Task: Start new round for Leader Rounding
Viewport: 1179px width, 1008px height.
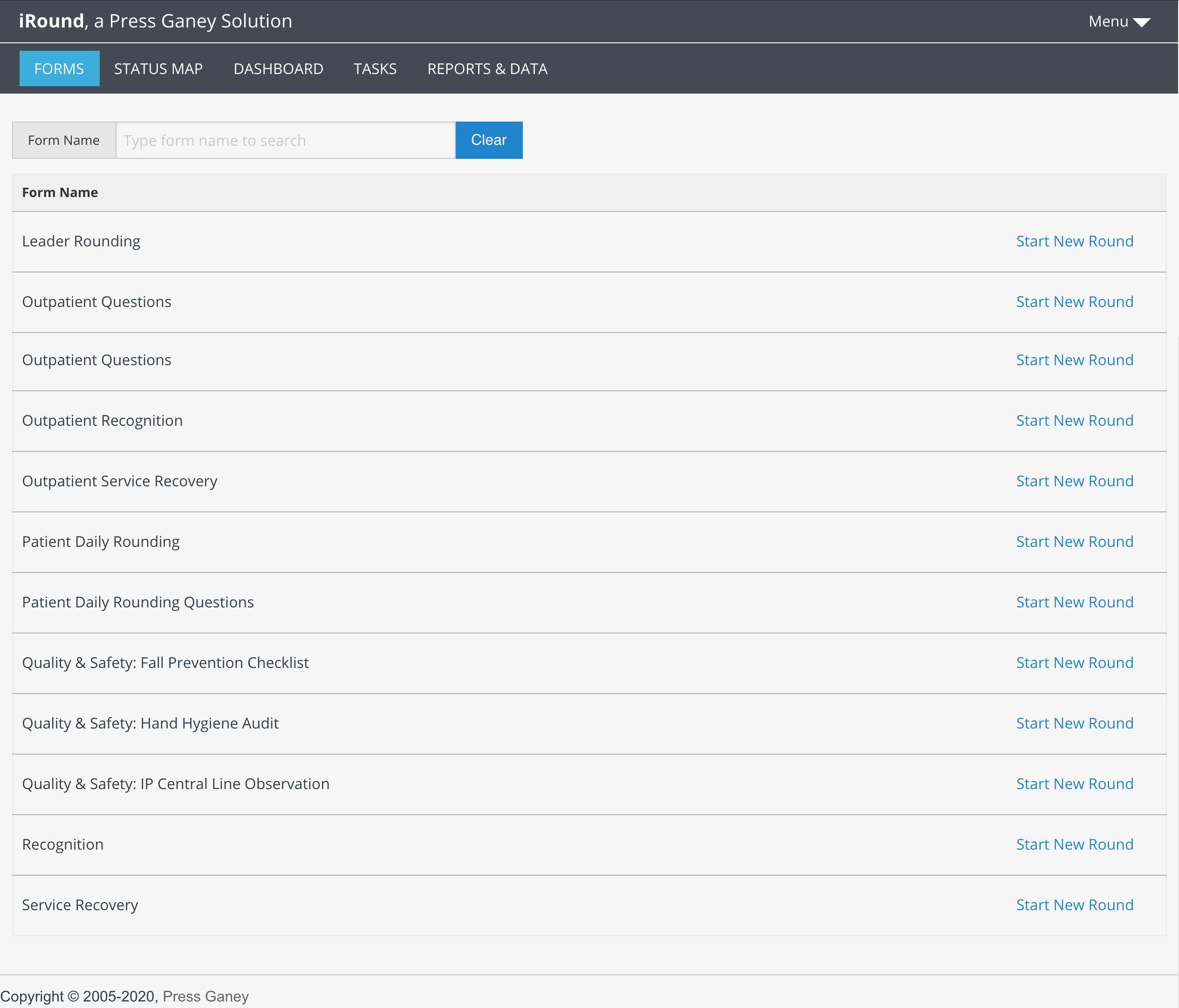Action: pyautogui.click(x=1074, y=241)
